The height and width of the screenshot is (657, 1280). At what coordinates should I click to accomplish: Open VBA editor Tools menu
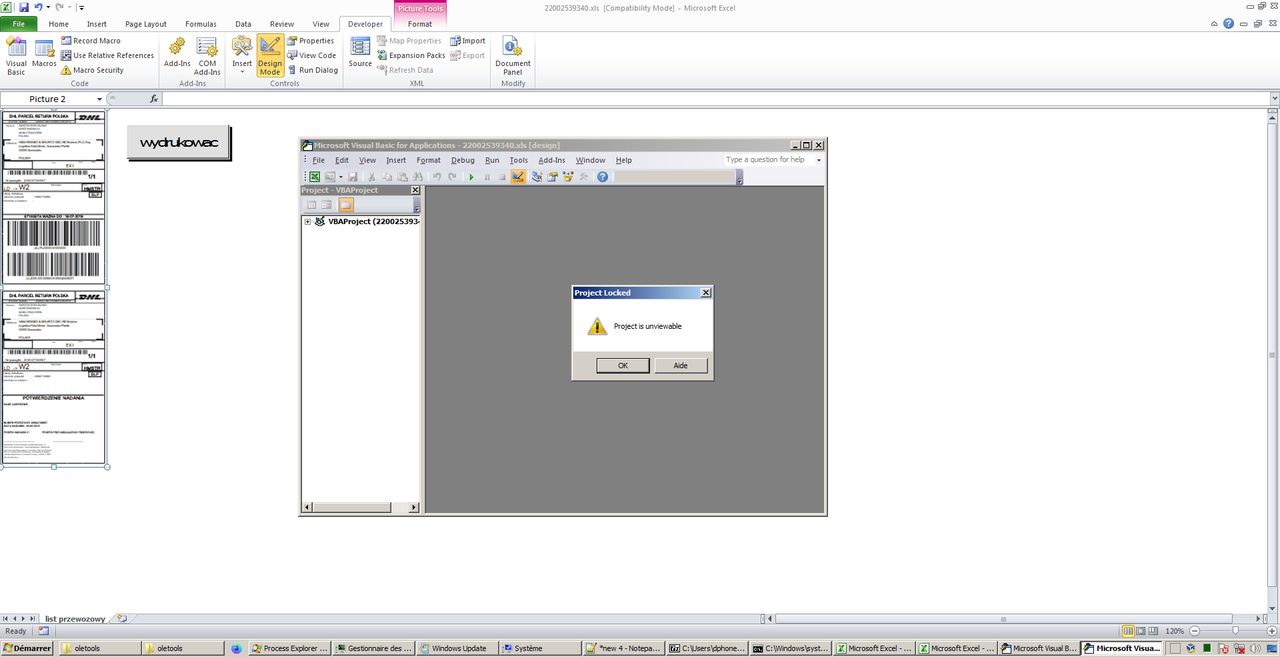tap(518, 160)
